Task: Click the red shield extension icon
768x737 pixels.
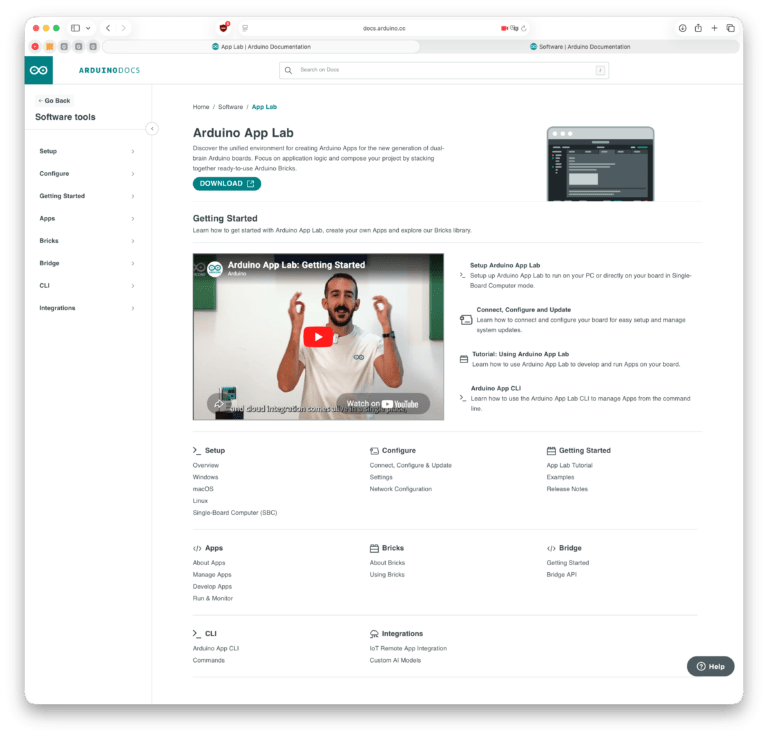Action: (x=224, y=28)
